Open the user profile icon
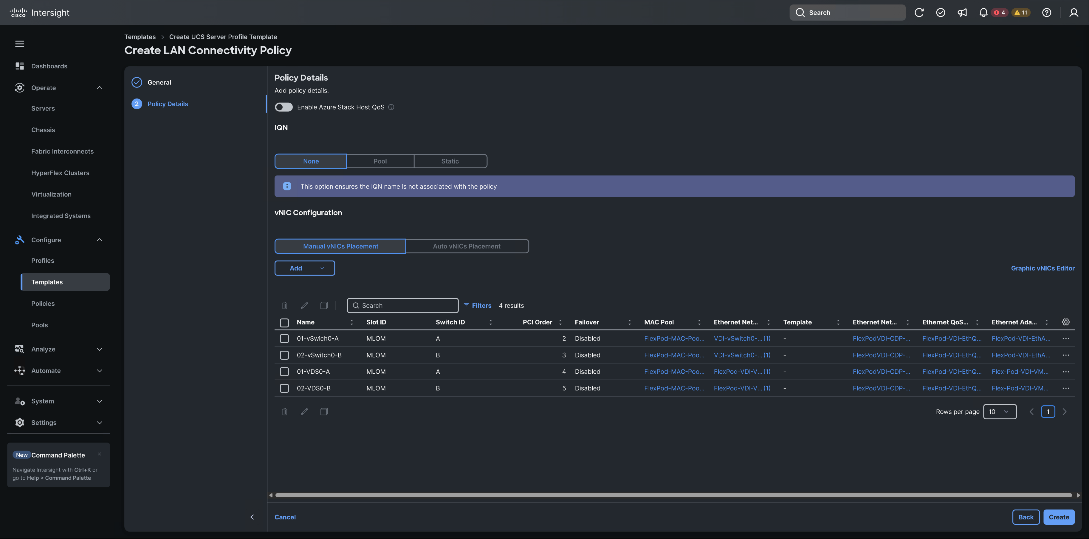 pos(1074,13)
